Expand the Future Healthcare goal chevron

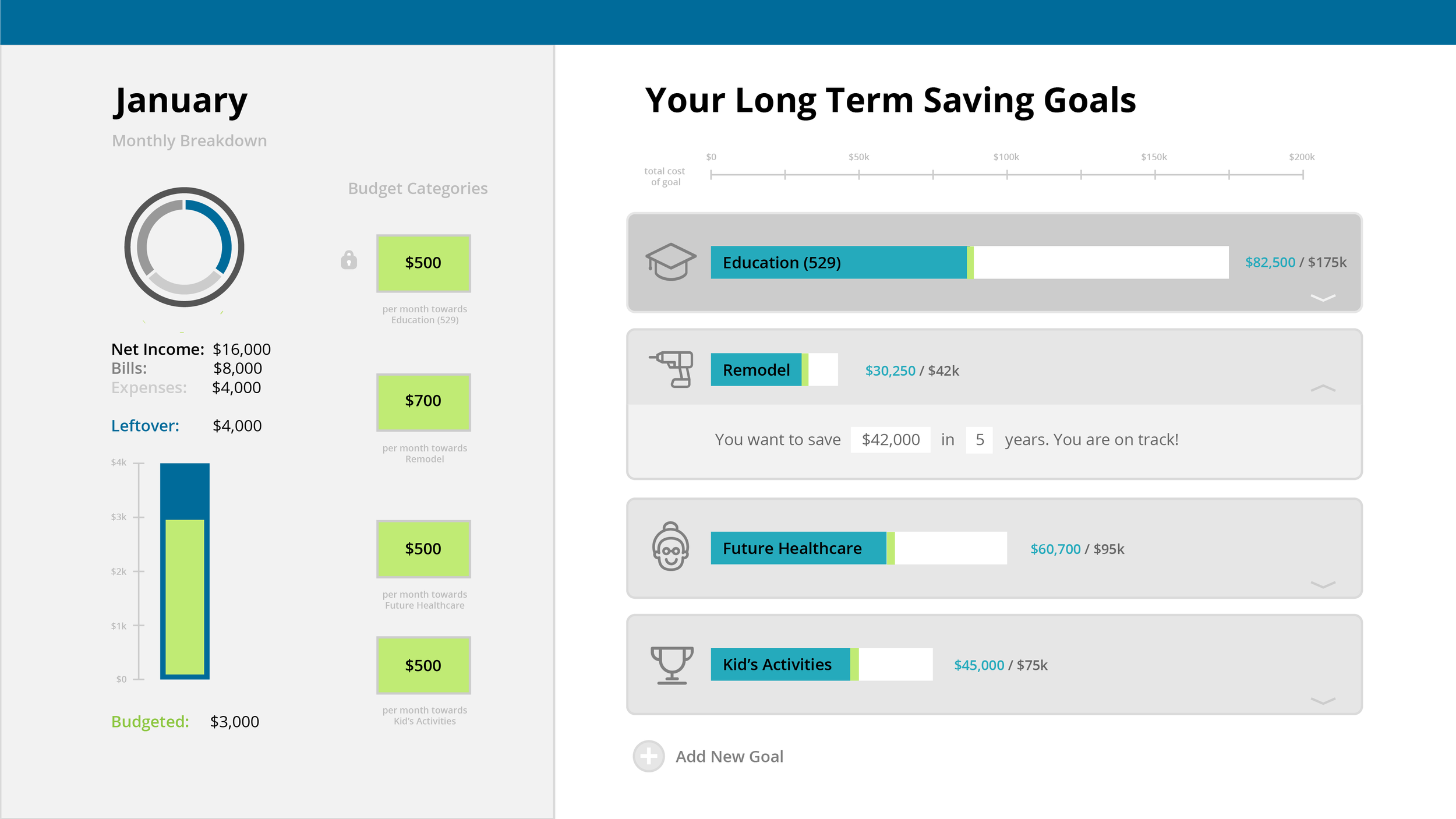tap(1323, 584)
